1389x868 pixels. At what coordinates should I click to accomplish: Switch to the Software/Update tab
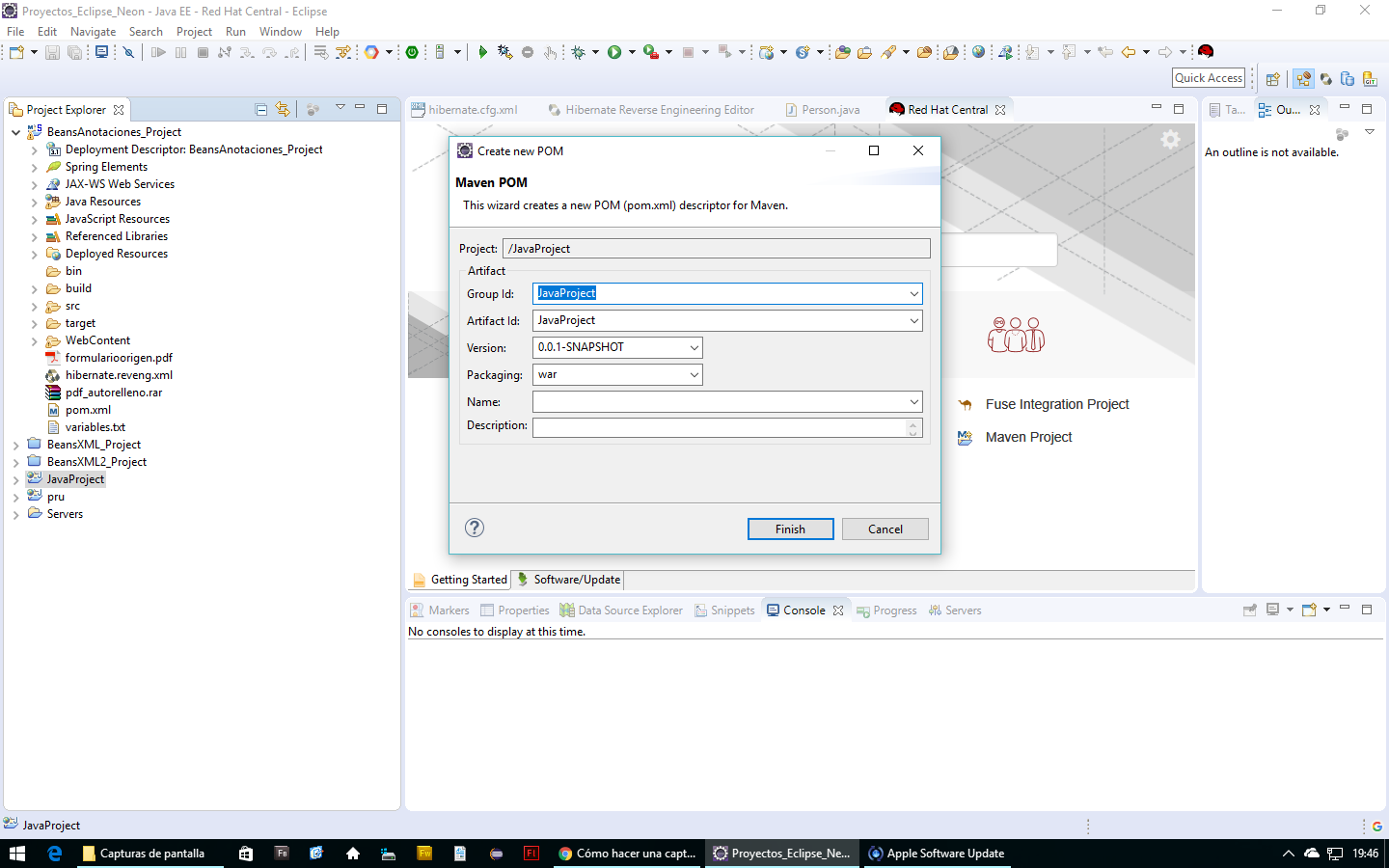point(568,580)
